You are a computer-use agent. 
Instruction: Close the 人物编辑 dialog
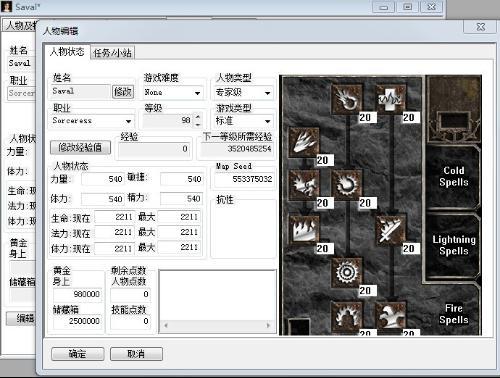point(481,27)
